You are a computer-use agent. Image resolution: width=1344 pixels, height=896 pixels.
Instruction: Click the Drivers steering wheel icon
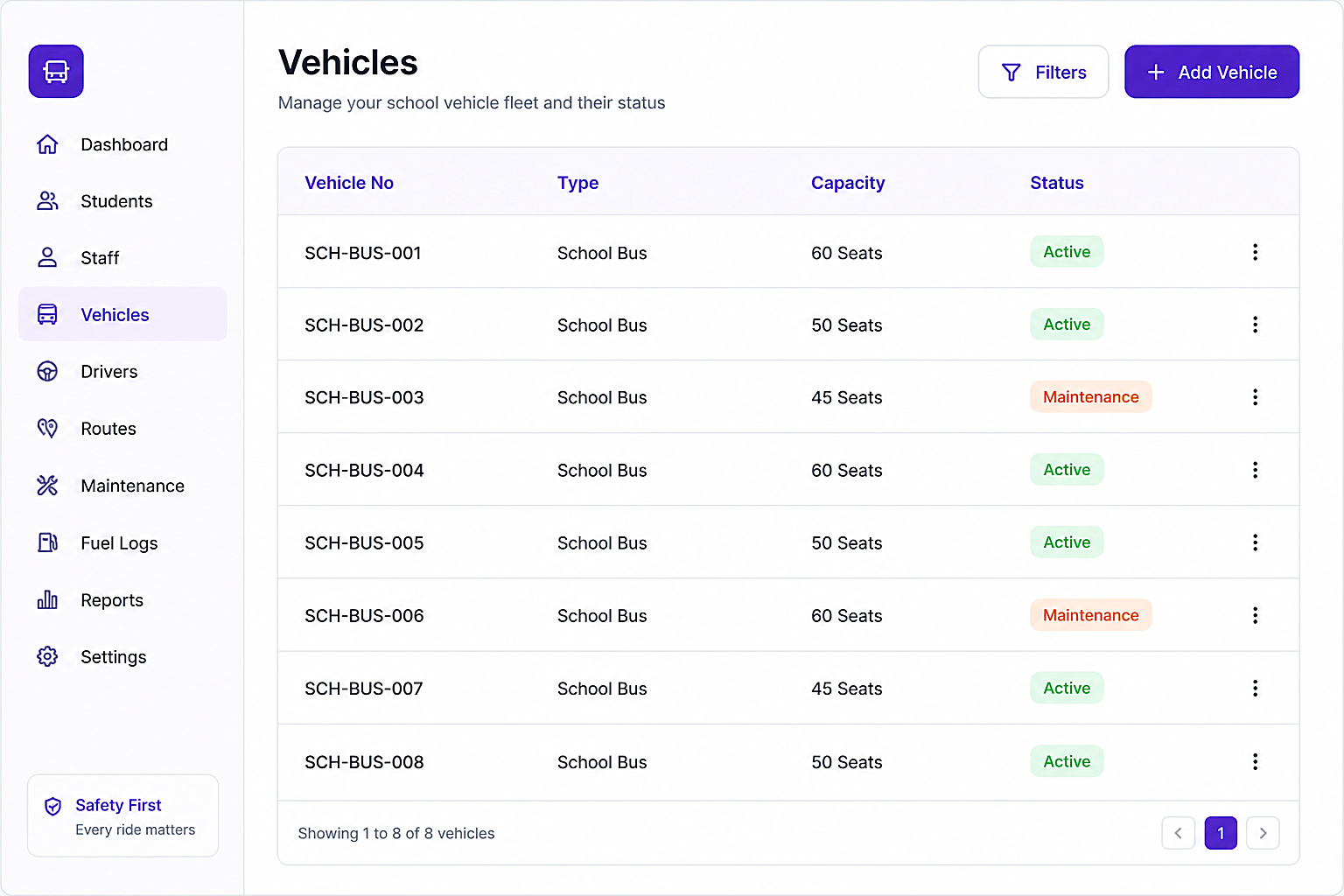[47, 372]
